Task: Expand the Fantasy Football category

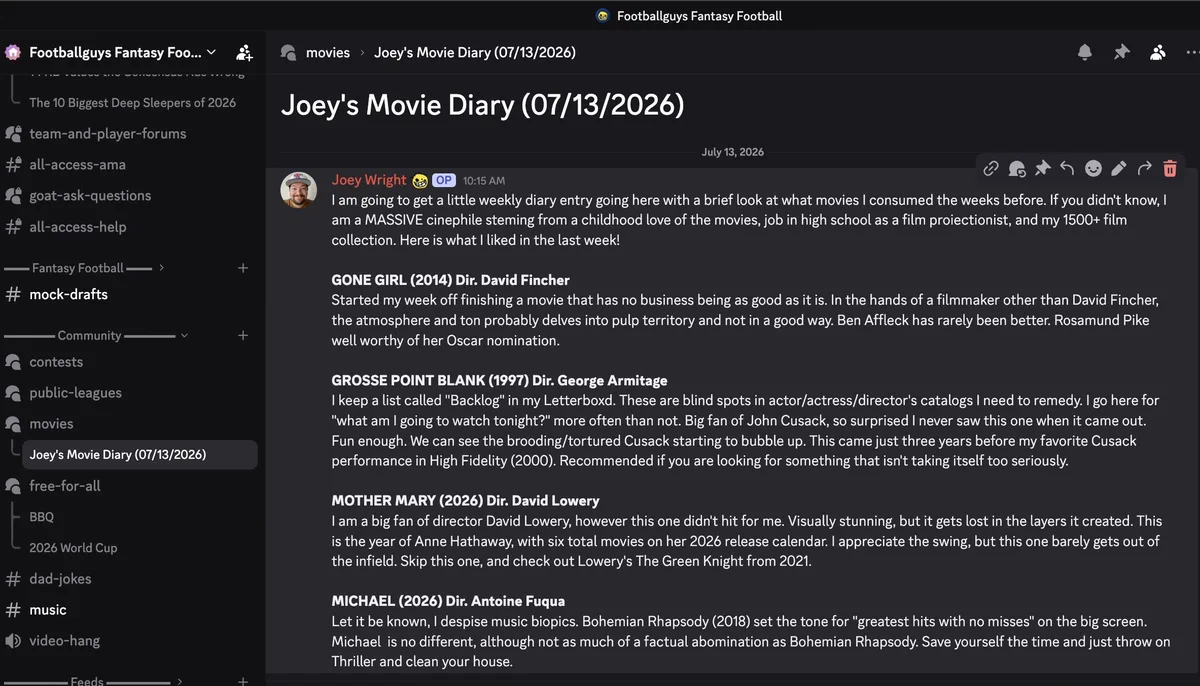Action: click(x=162, y=268)
